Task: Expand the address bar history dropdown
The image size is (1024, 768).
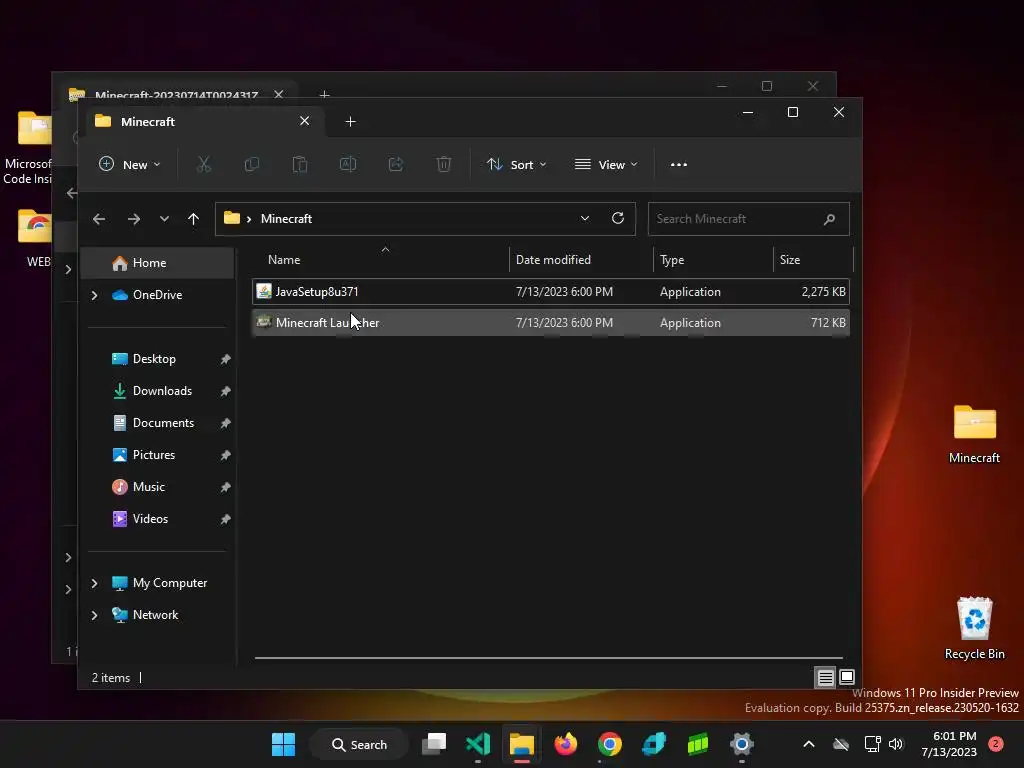Action: point(584,218)
